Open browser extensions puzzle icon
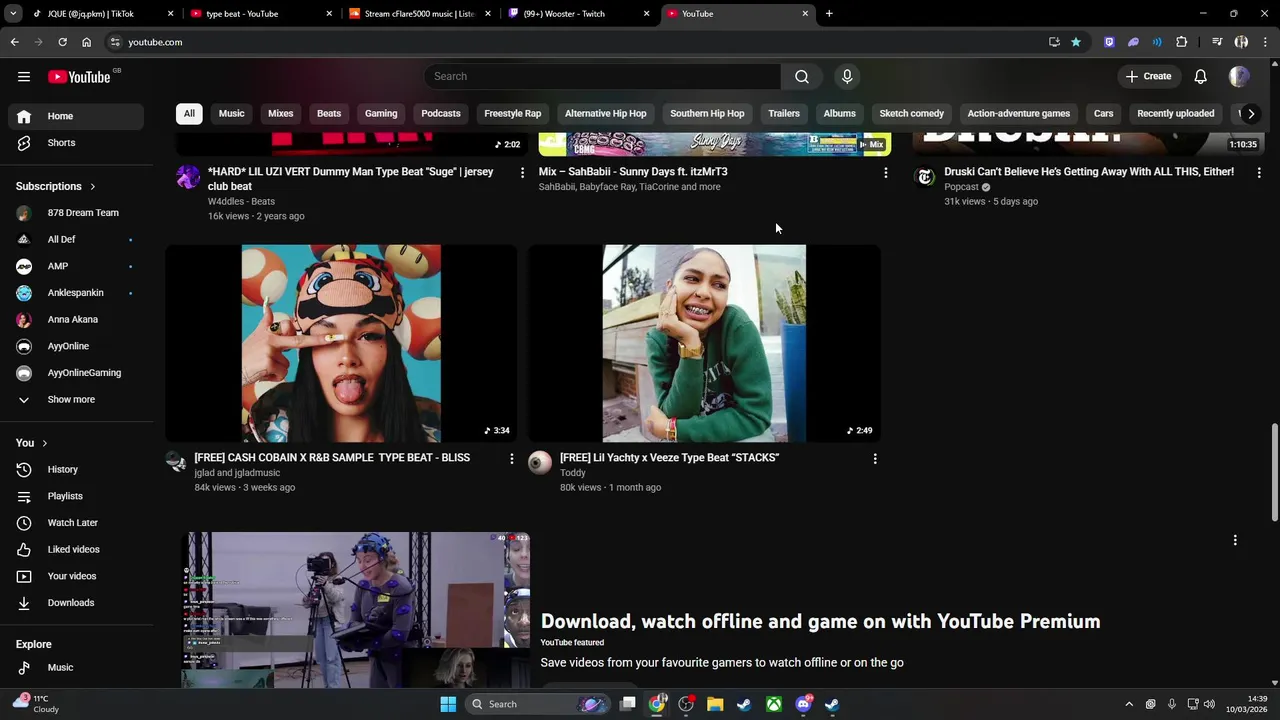The image size is (1280, 720). click(1181, 42)
